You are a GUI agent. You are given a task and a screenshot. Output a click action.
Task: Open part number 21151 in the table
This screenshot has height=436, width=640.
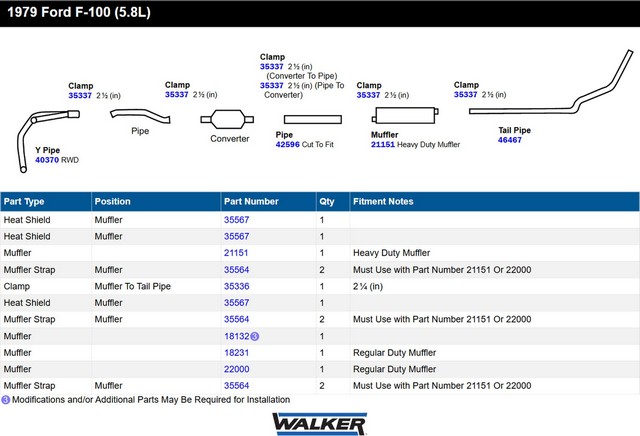(236, 253)
